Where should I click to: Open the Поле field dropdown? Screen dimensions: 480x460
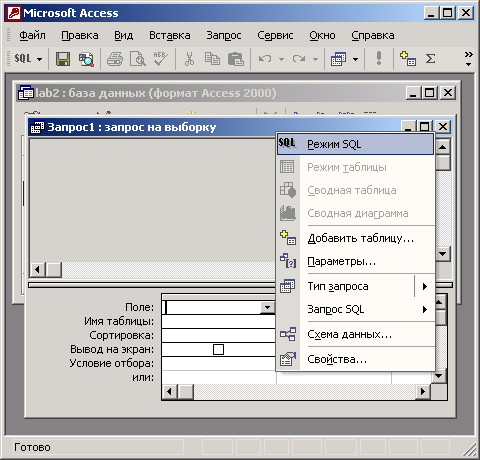click(267, 307)
